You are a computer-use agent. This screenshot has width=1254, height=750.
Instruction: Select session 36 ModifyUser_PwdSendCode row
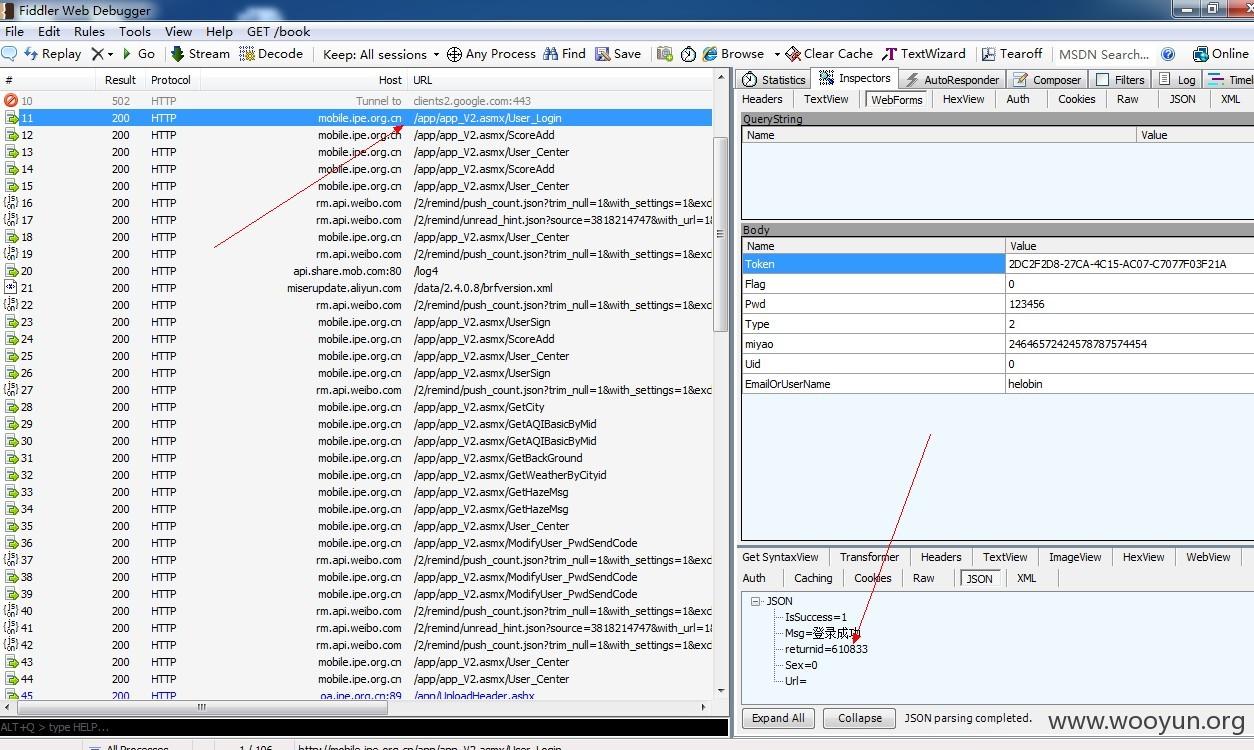click(x=357, y=543)
